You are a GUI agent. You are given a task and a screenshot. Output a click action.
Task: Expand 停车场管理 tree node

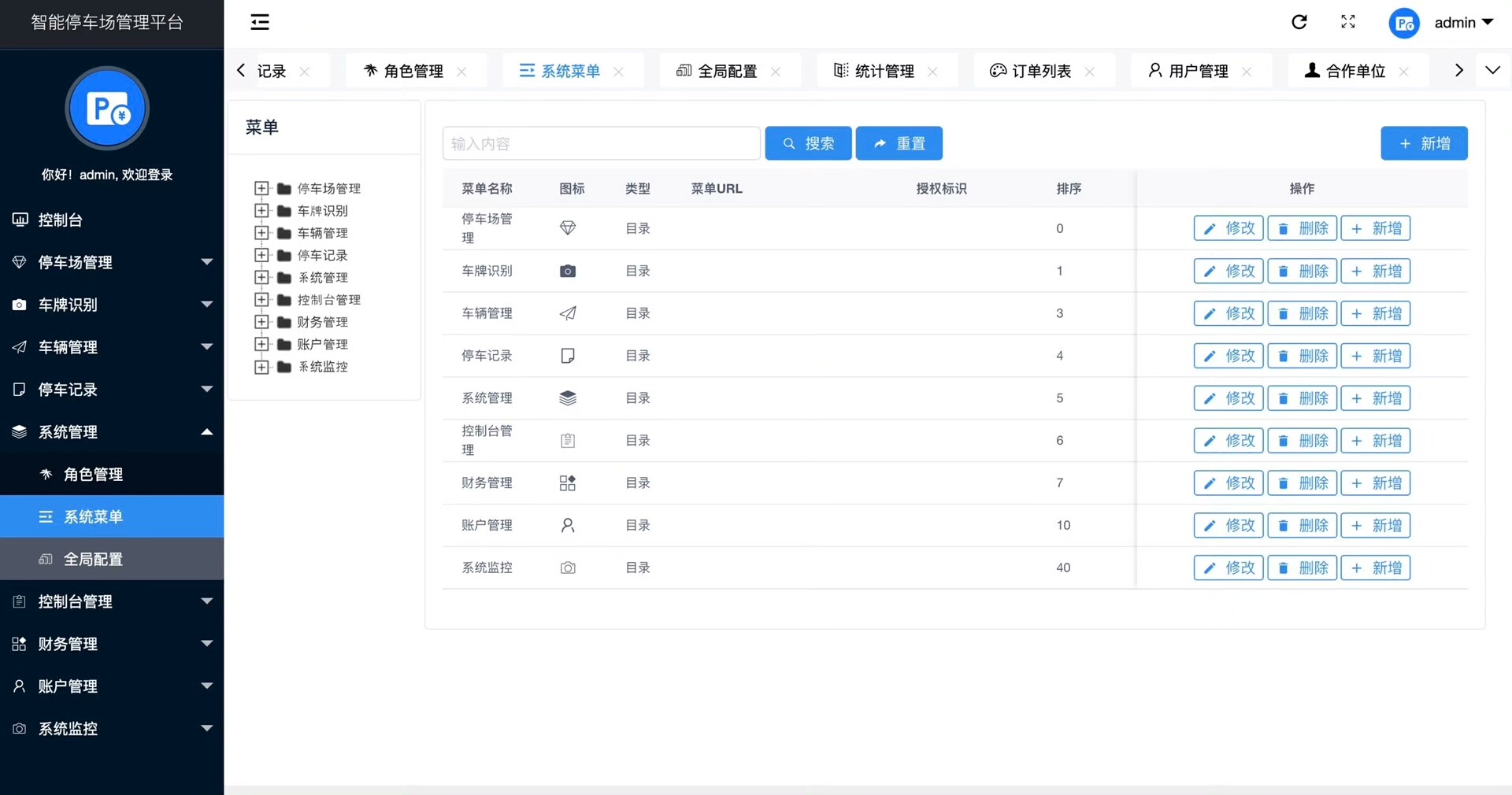261,189
